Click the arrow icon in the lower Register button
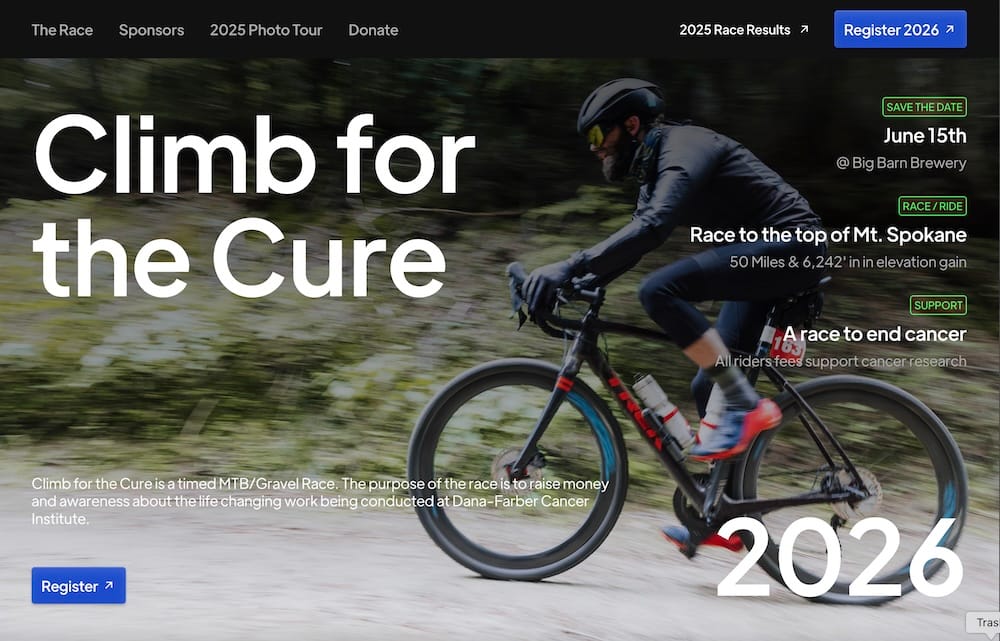1000x641 pixels. [x=109, y=585]
